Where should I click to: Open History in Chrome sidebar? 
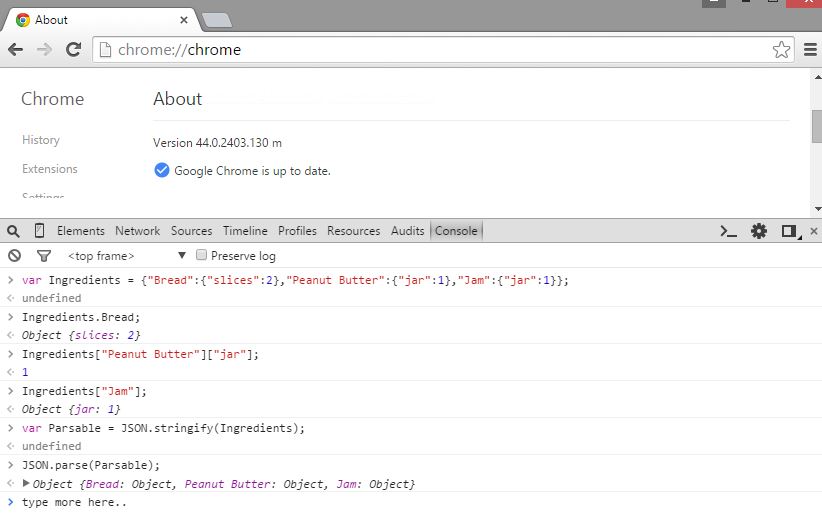(x=41, y=140)
